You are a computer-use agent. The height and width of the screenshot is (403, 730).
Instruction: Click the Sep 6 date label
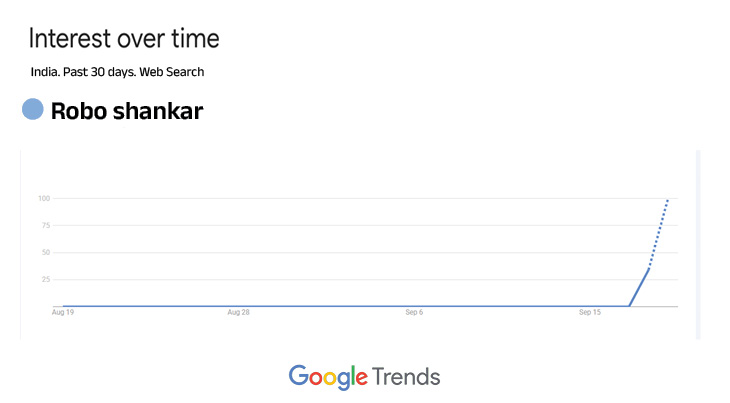pos(414,313)
